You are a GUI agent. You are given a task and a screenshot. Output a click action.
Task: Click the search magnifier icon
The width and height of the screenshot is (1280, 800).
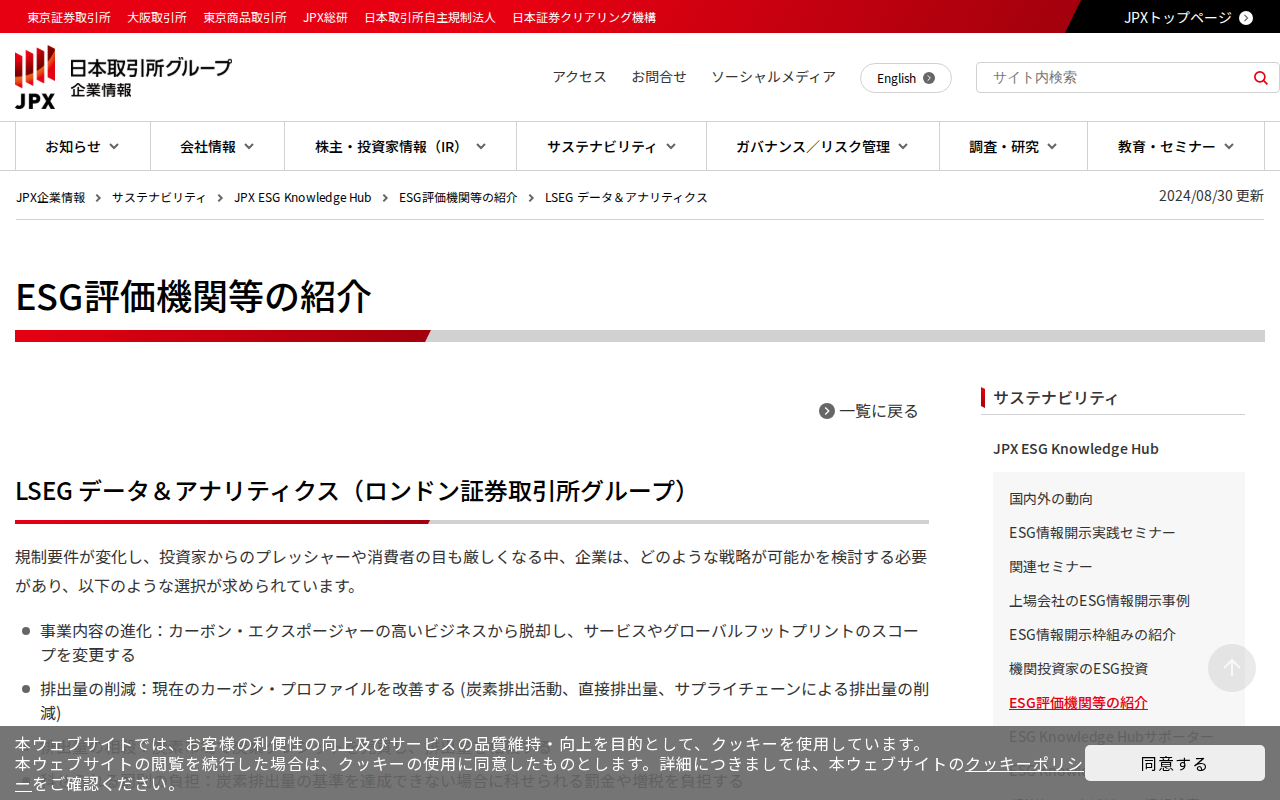pos(1260,78)
